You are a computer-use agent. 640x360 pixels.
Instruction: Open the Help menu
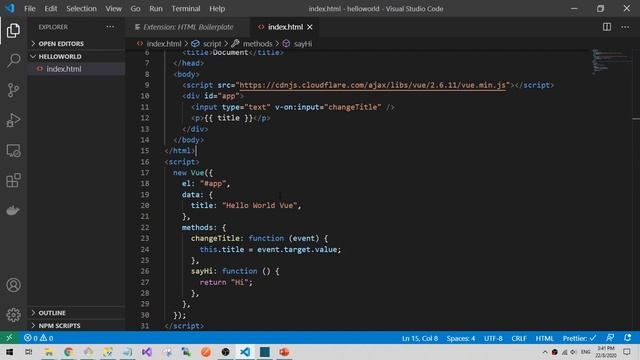217,9
